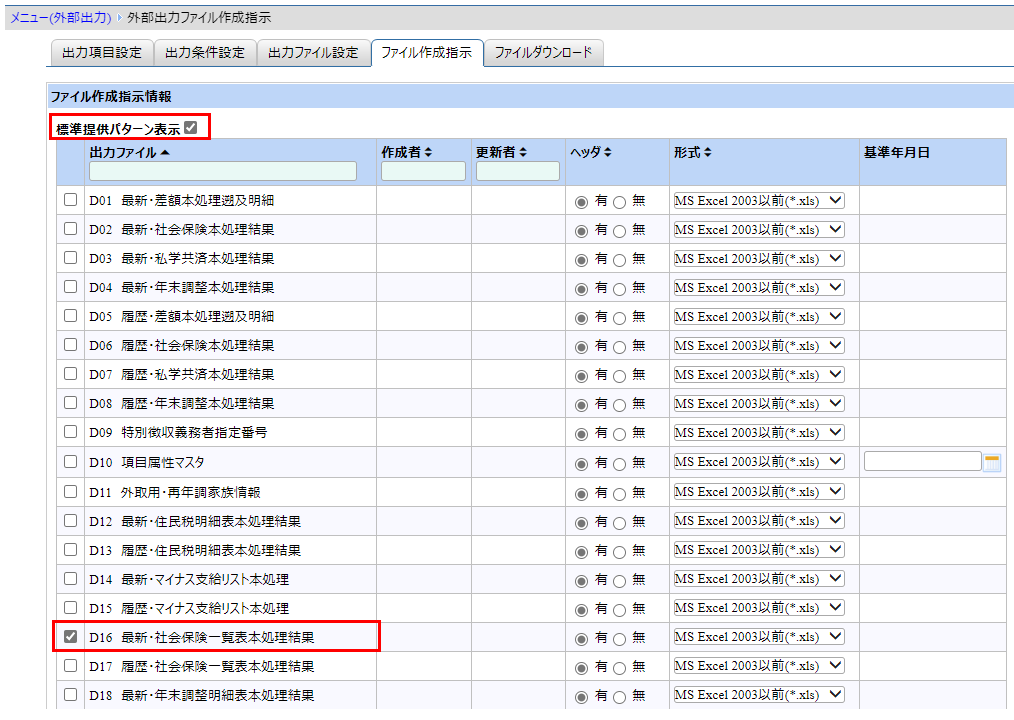This screenshot has height=720, width=1014.
Task: Open format dropdown for D01 row
Action: [x=759, y=201]
